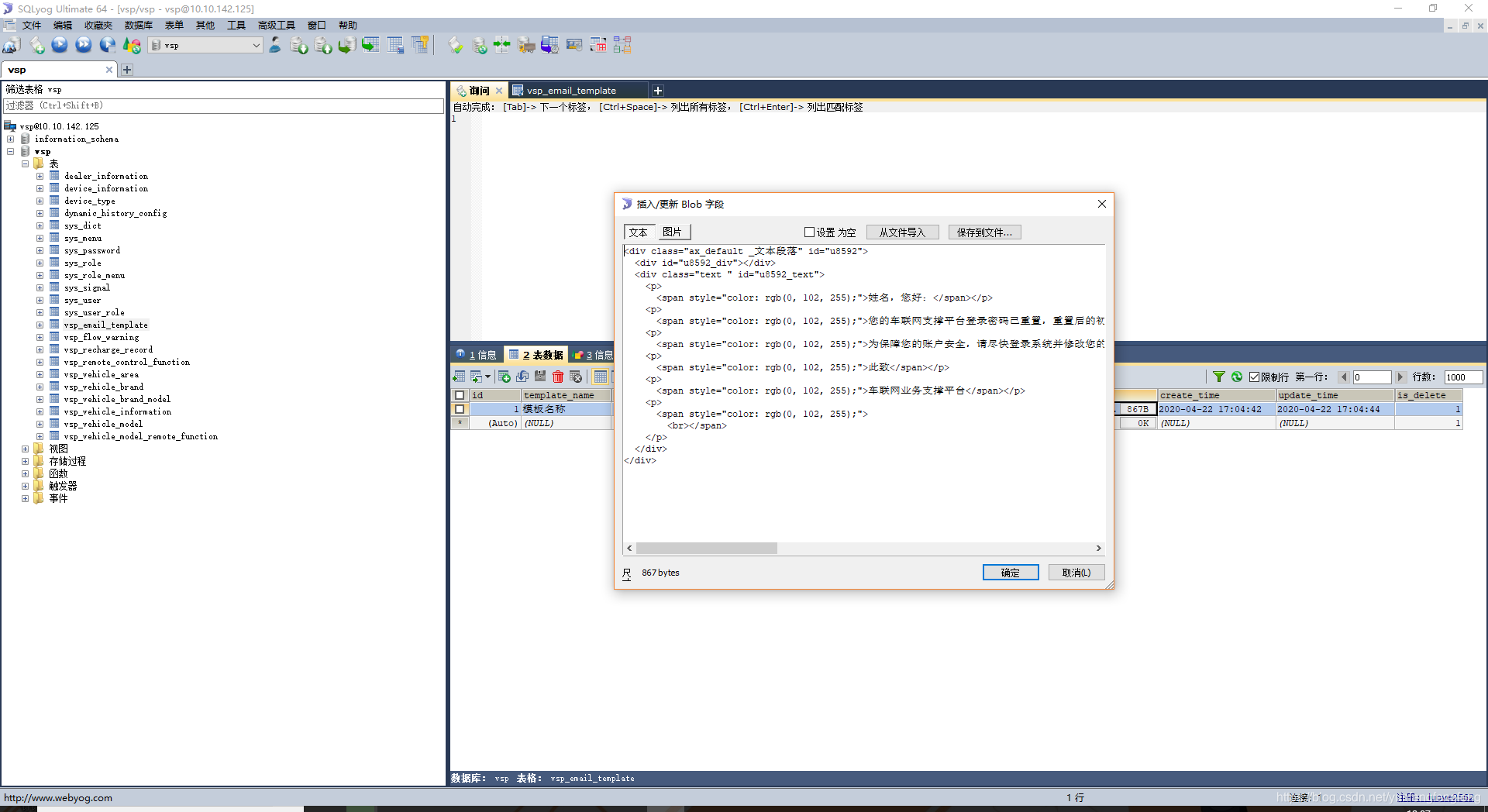Click the truck migration toolkit icon
Viewport: 1488px width, 812px height.
[x=526, y=46]
